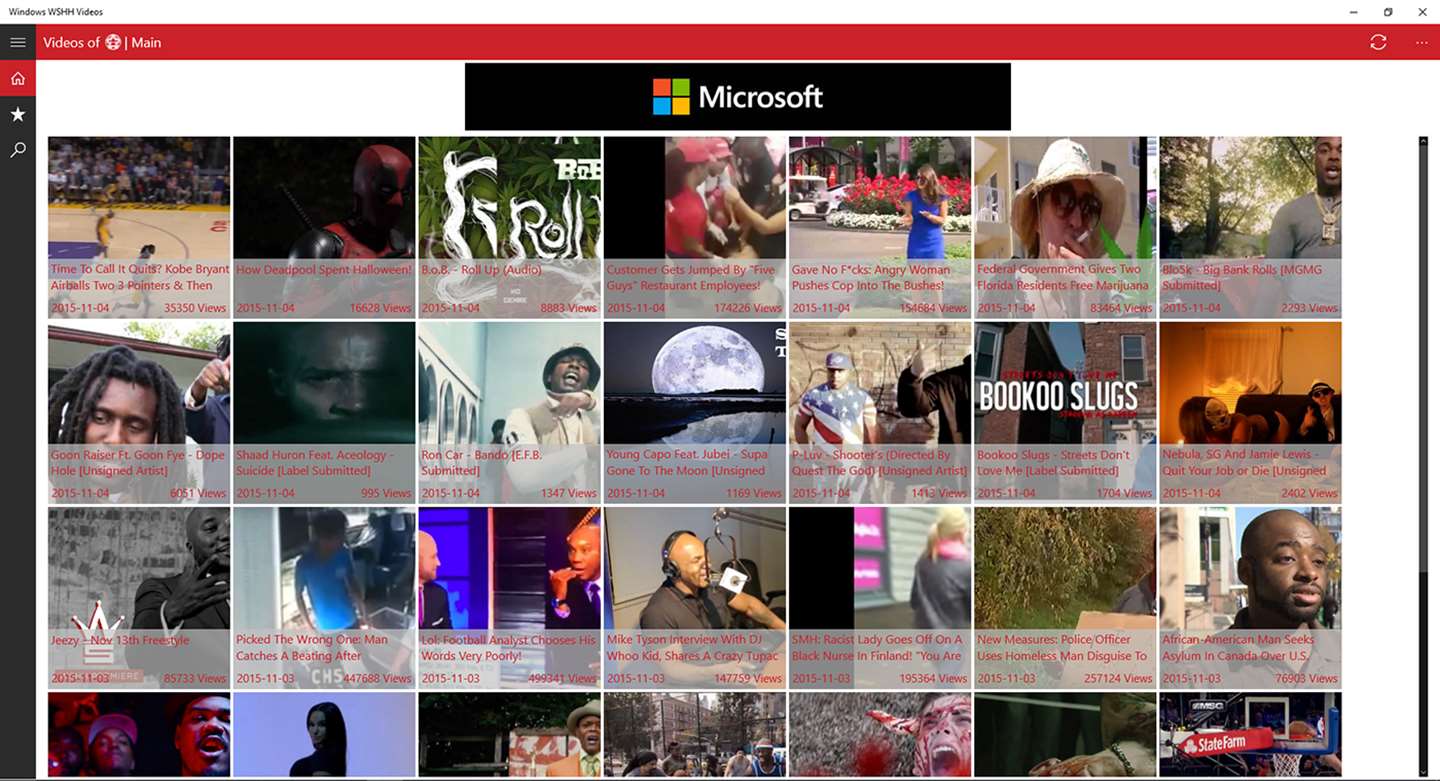Open Bookoo Slugs Streets Don't Love Me
This screenshot has width=1440, height=781.
coord(1065,412)
